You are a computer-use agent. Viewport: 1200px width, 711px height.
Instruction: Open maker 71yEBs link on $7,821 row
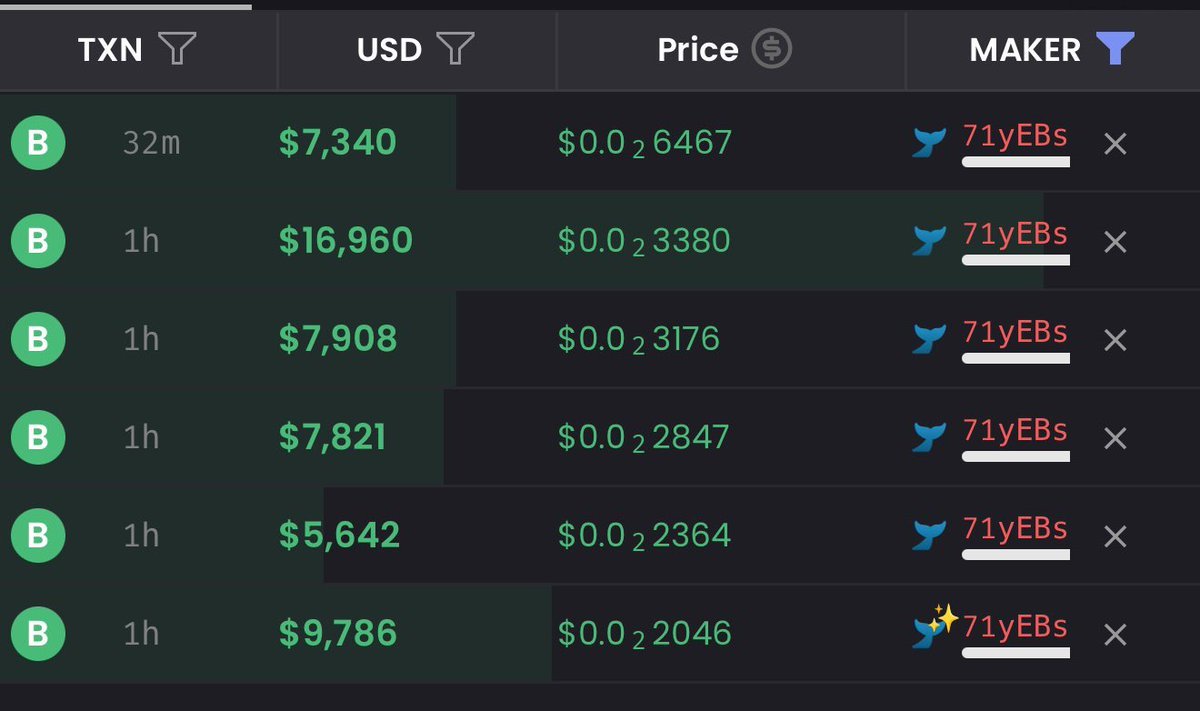(1015, 430)
